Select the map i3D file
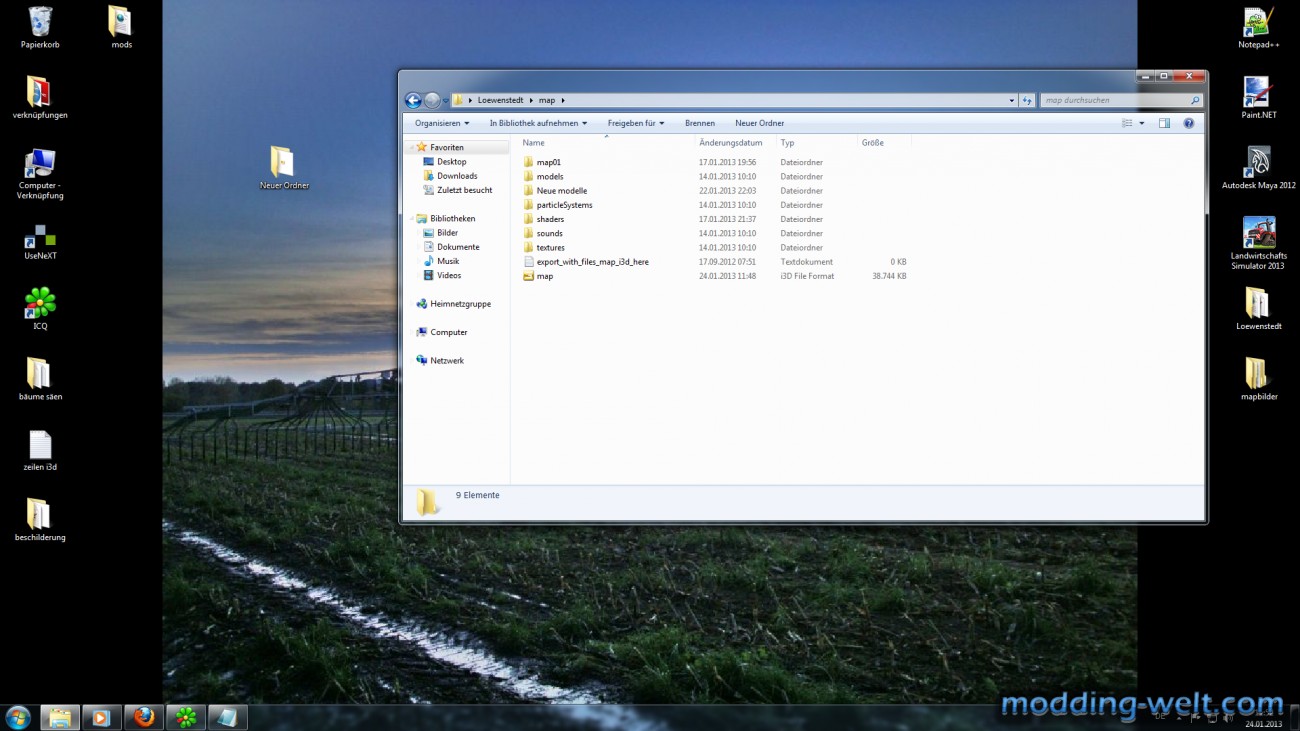This screenshot has height=731, width=1300. click(537, 276)
